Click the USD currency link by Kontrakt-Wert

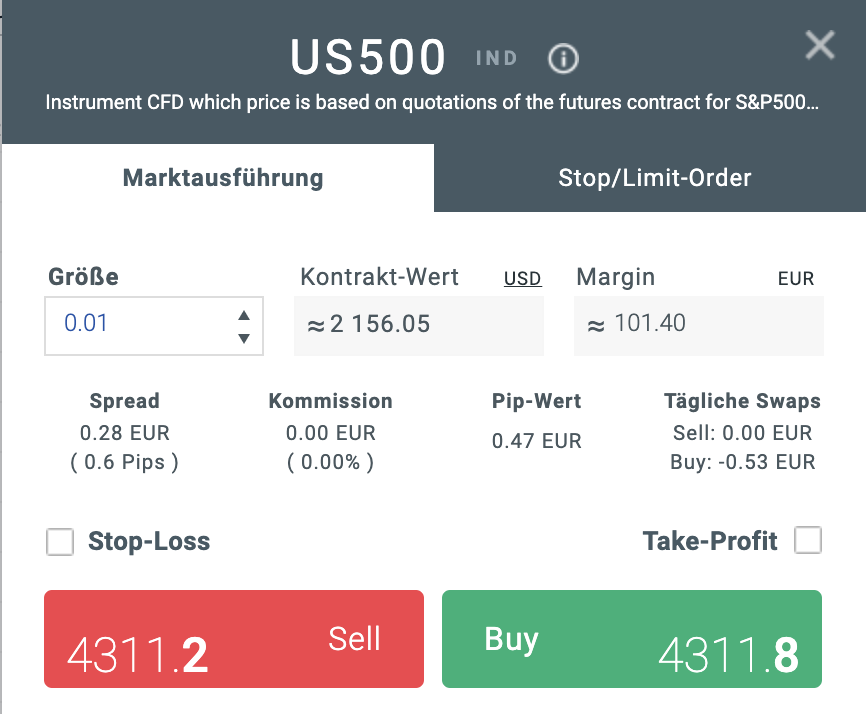[x=522, y=278]
